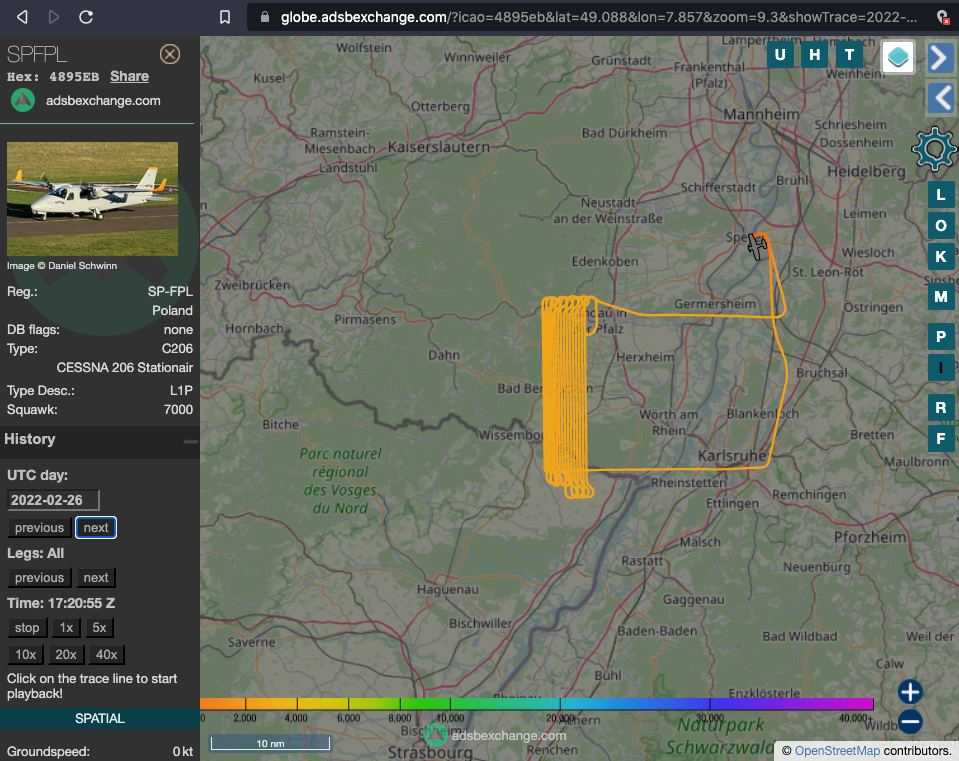This screenshot has height=761, width=959.
Task: Click the registration value SP-FPL
Action: [170, 292]
